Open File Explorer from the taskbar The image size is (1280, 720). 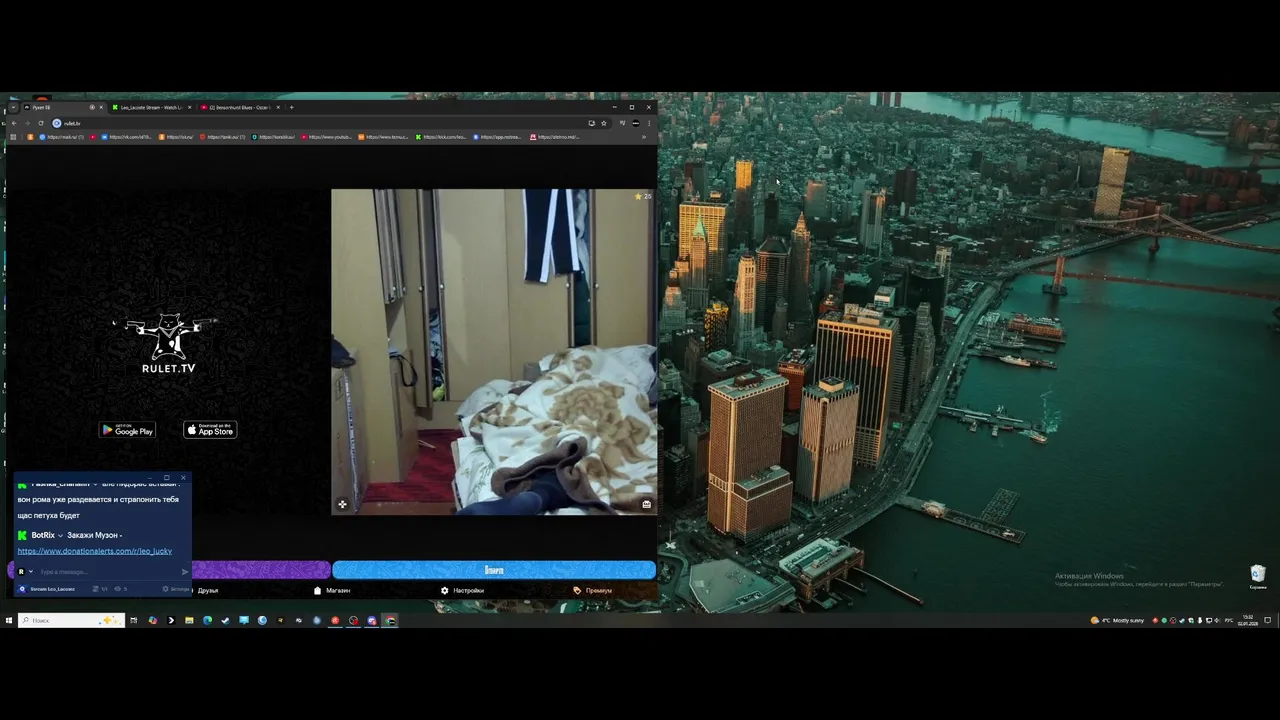coord(189,620)
